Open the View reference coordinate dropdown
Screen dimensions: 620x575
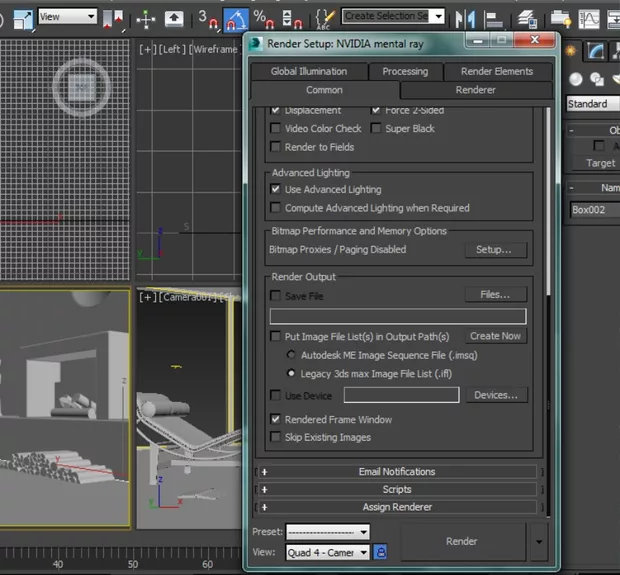tap(68, 17)
